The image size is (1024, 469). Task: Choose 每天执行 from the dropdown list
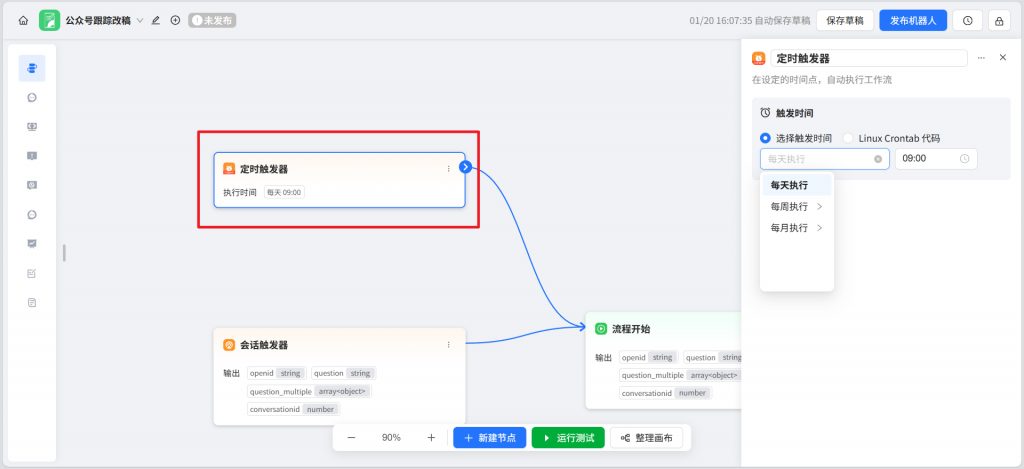tap(797, 185)
